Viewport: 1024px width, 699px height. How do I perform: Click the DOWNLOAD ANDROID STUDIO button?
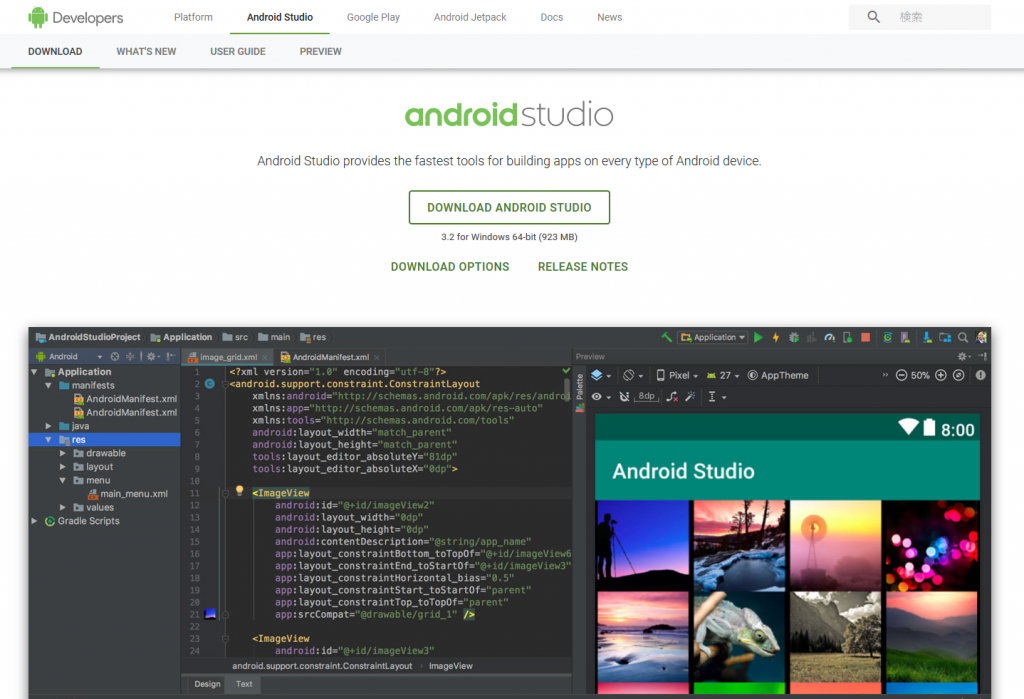tap(509, 207)
